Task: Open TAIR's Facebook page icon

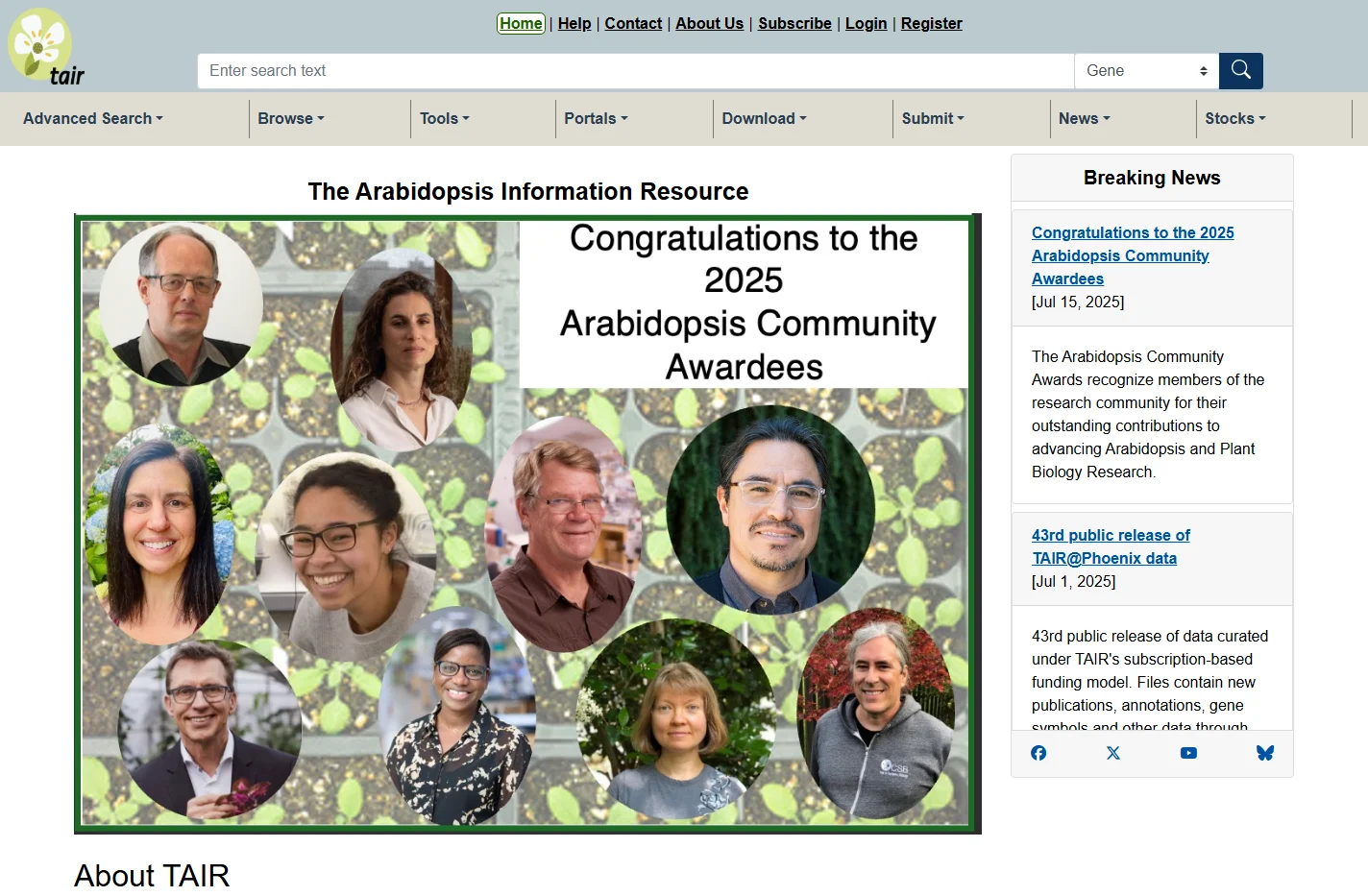Action: click(1038, 753)
